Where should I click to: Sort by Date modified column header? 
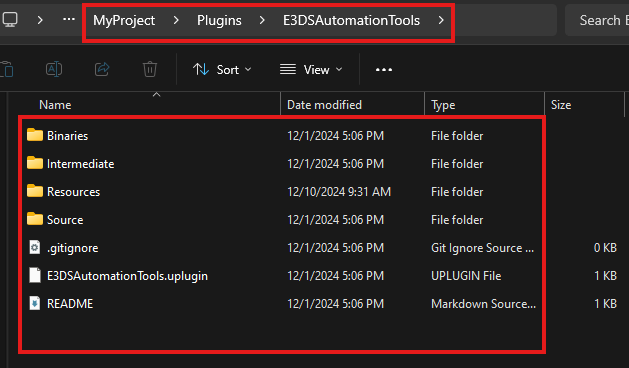click(x=324, y=105)
